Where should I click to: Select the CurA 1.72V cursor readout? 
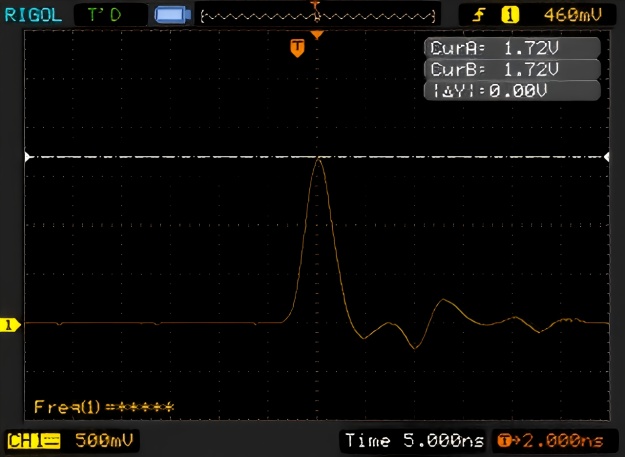click(514, 48)
